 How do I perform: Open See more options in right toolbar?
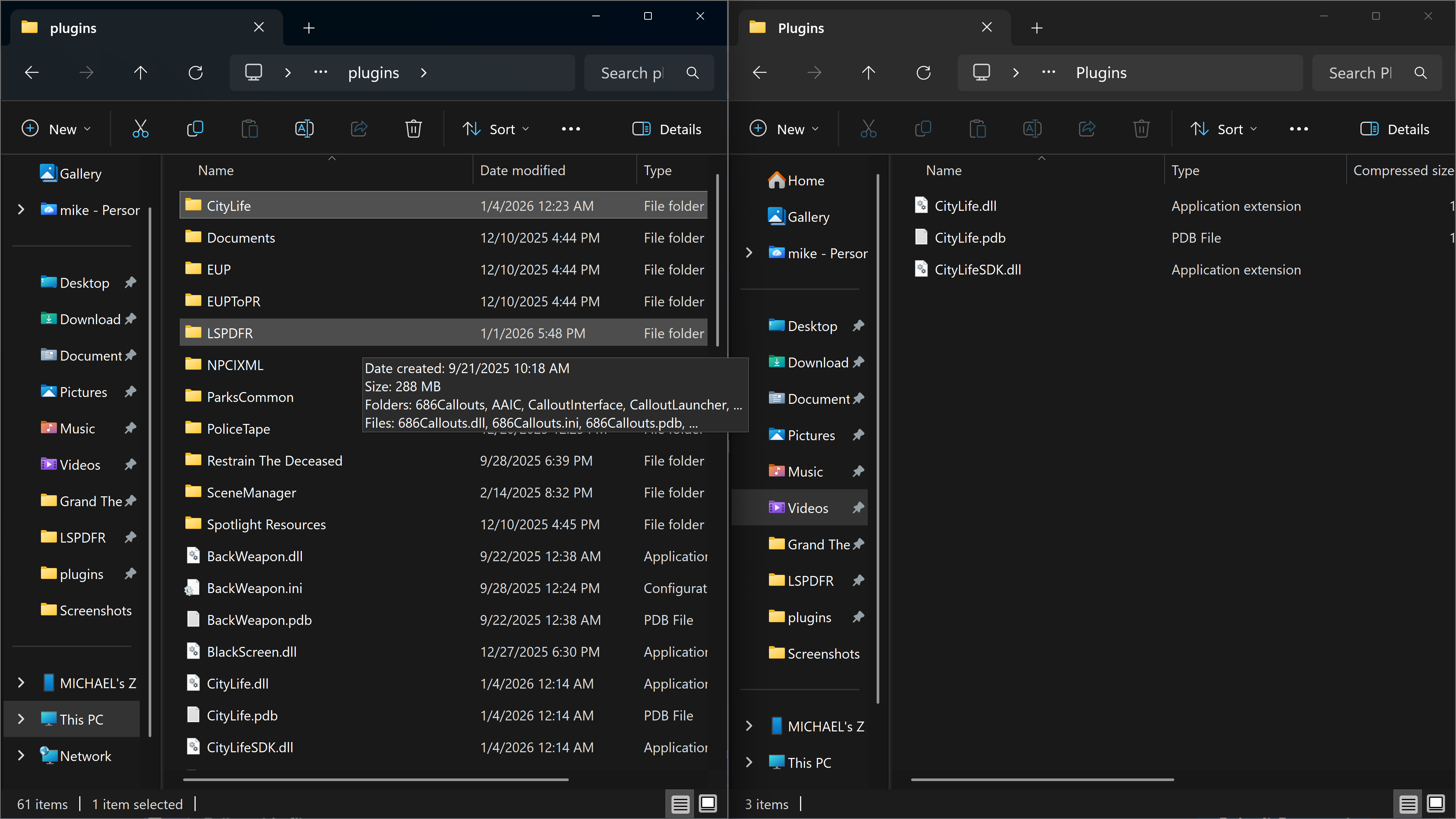1298,129
